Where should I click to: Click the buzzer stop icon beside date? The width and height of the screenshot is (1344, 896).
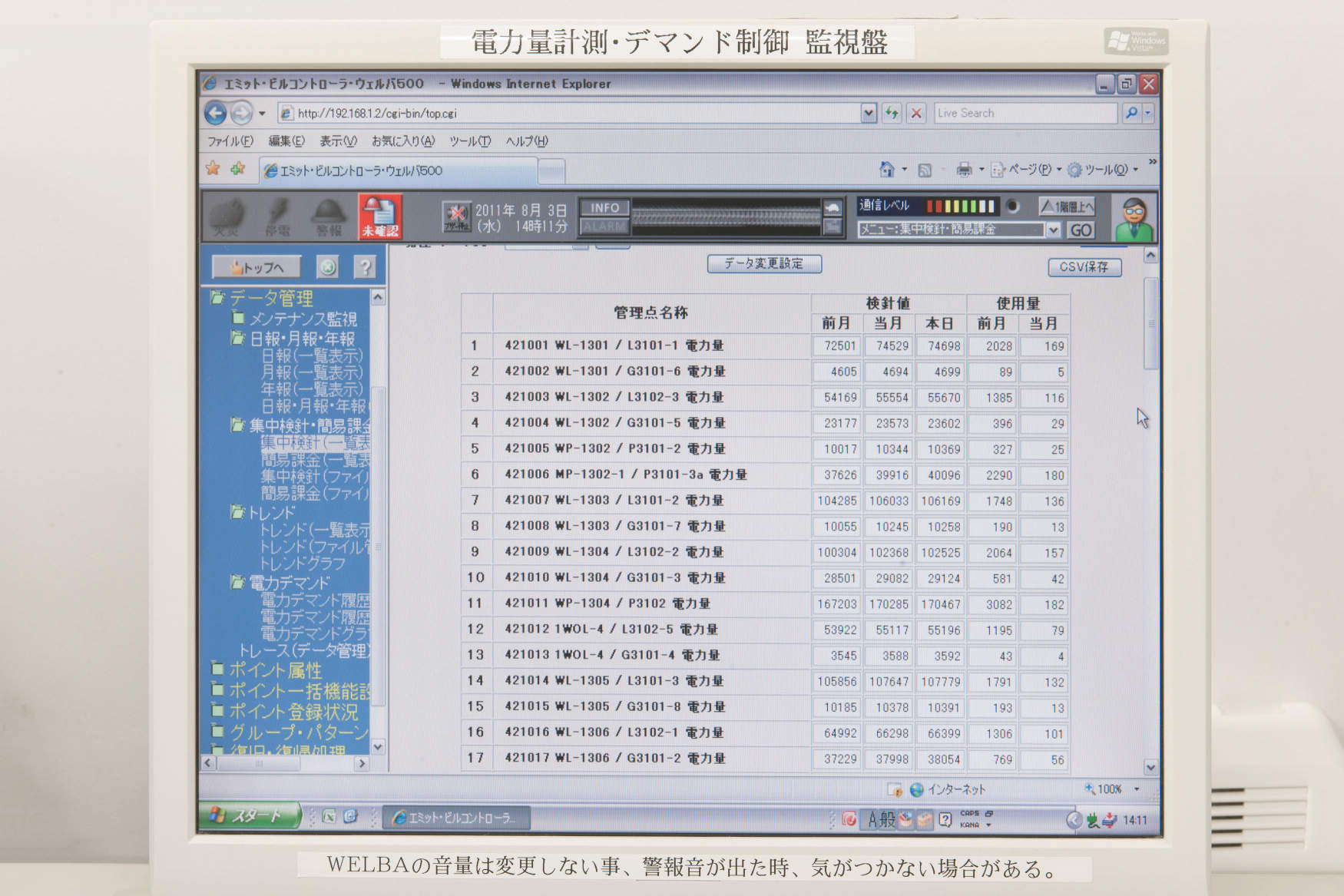(457, 216)
